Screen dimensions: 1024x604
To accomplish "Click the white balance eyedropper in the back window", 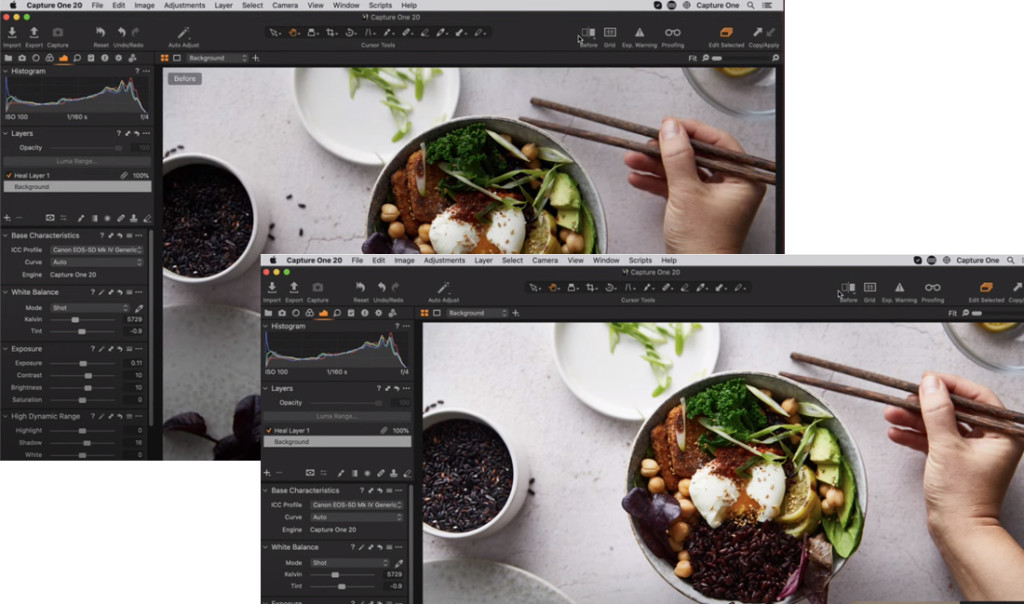I will pos(139,308).
